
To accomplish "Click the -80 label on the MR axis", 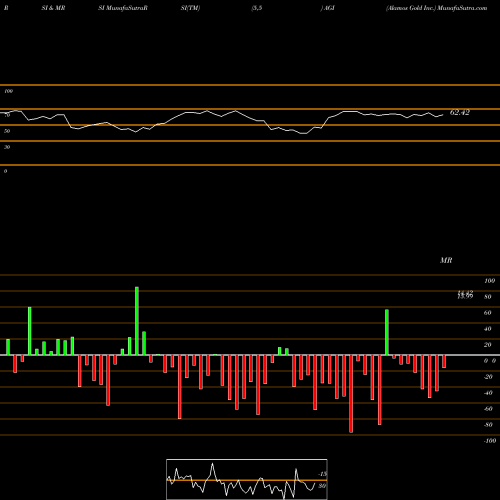I will [x=488, y=425].
